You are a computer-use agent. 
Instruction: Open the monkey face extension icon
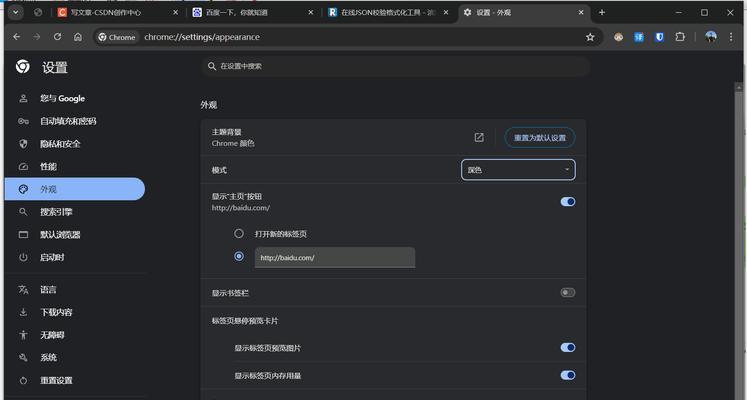point(618,37)
